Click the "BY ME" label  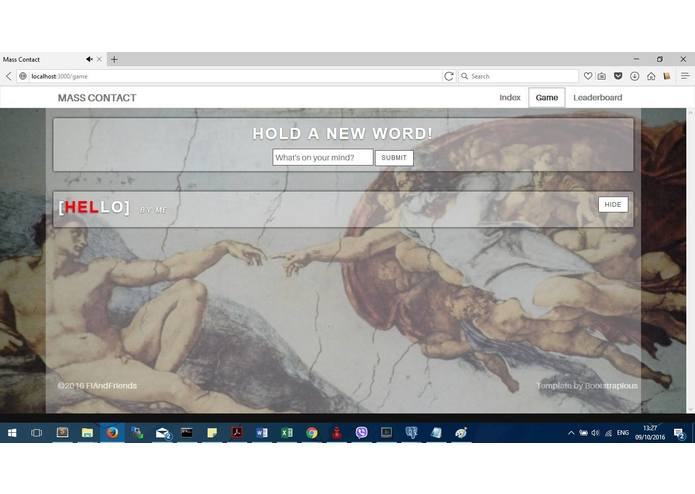pos(153,210)
